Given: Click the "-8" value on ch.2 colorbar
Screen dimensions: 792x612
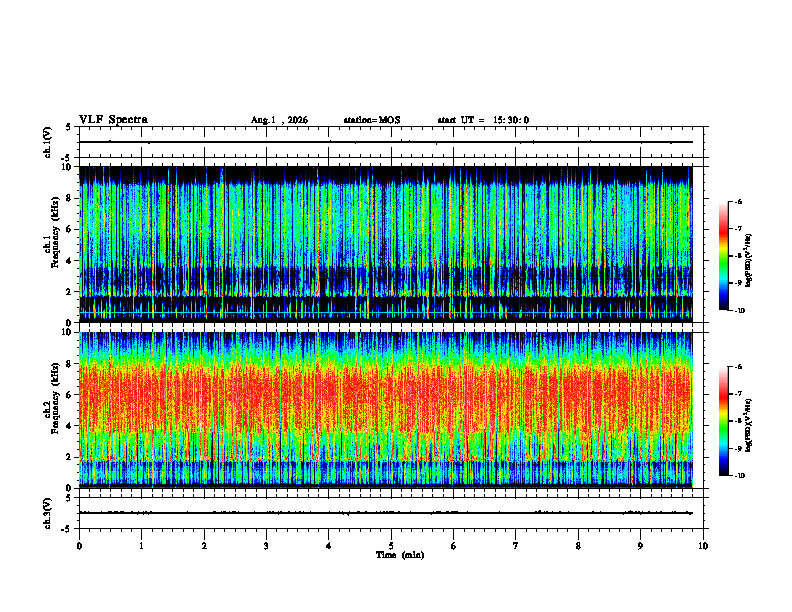Looking at the screenshot, I should point(738,421).
